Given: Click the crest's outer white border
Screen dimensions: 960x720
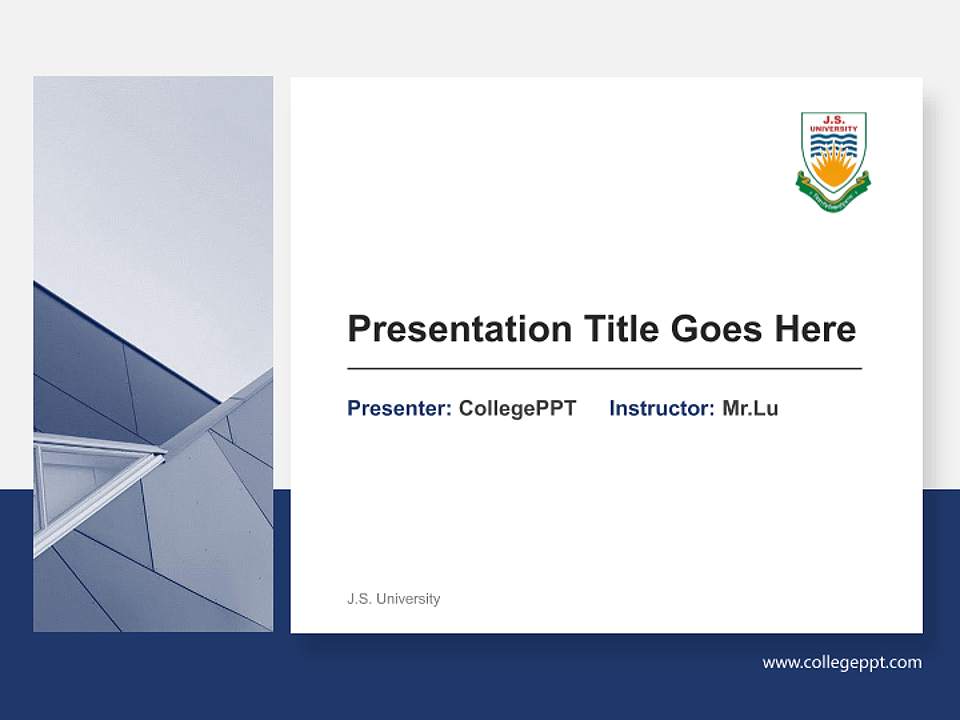Looking at the screenshot, I should (806, 150).
